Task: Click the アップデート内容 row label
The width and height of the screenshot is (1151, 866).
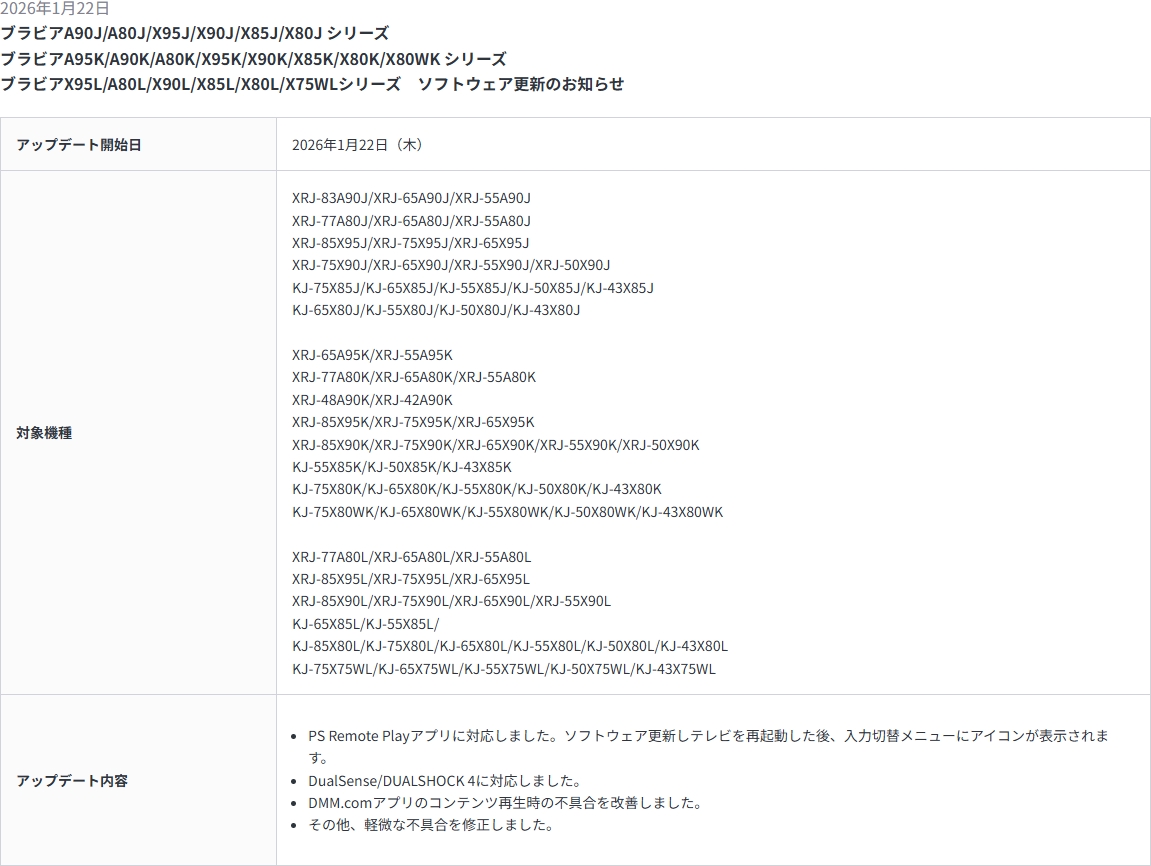Action: (x=72, y=781)
